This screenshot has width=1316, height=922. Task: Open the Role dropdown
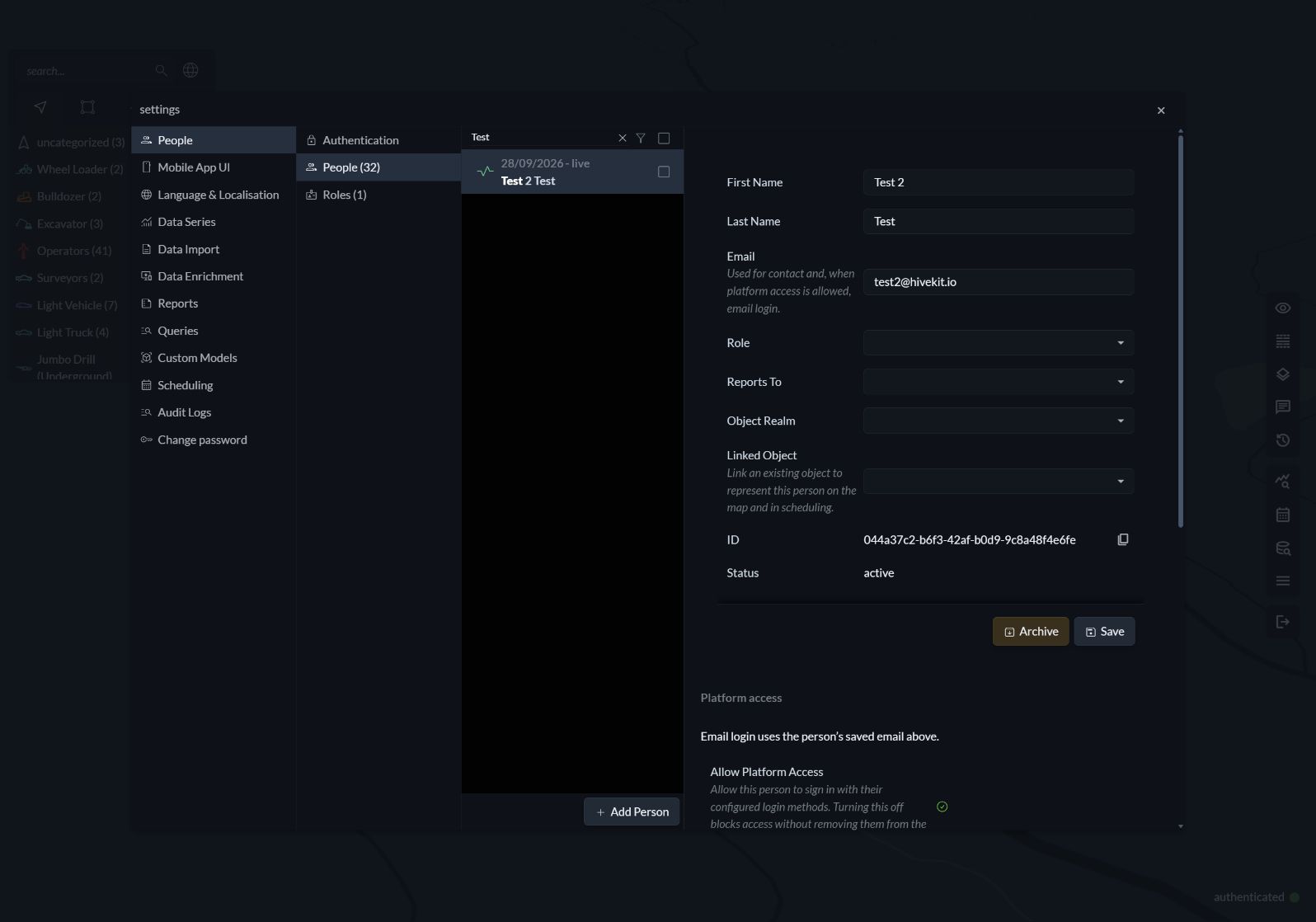coord(999,343)
